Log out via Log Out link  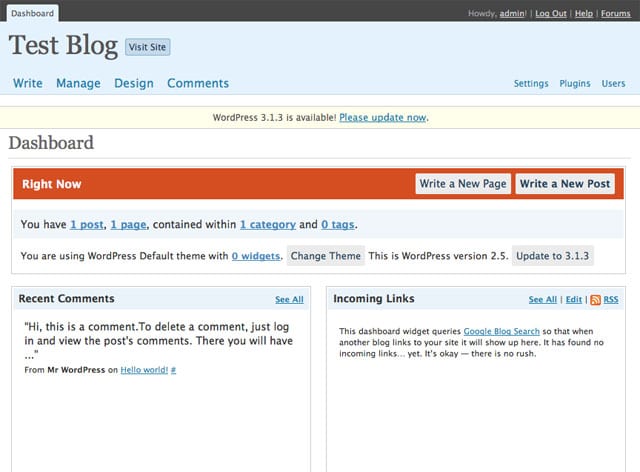pyautogui.click(x=551, y=13)
